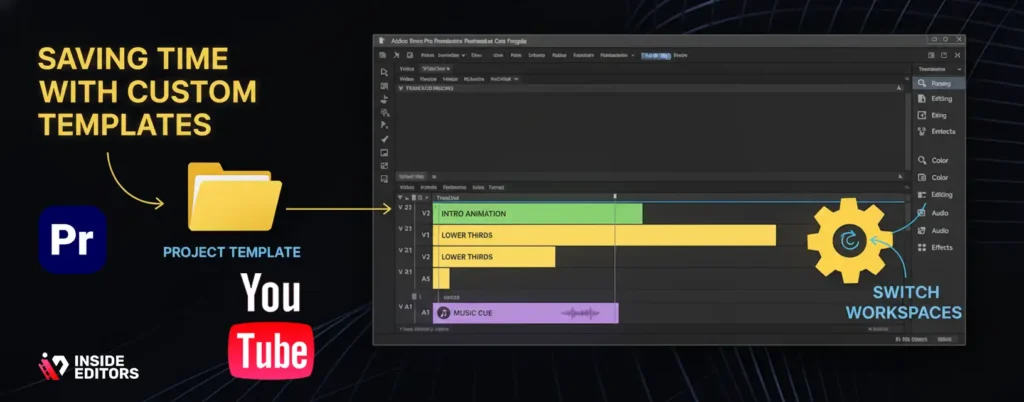Click the four-squares icon beside bottom Effects workspace

[921, 247]
